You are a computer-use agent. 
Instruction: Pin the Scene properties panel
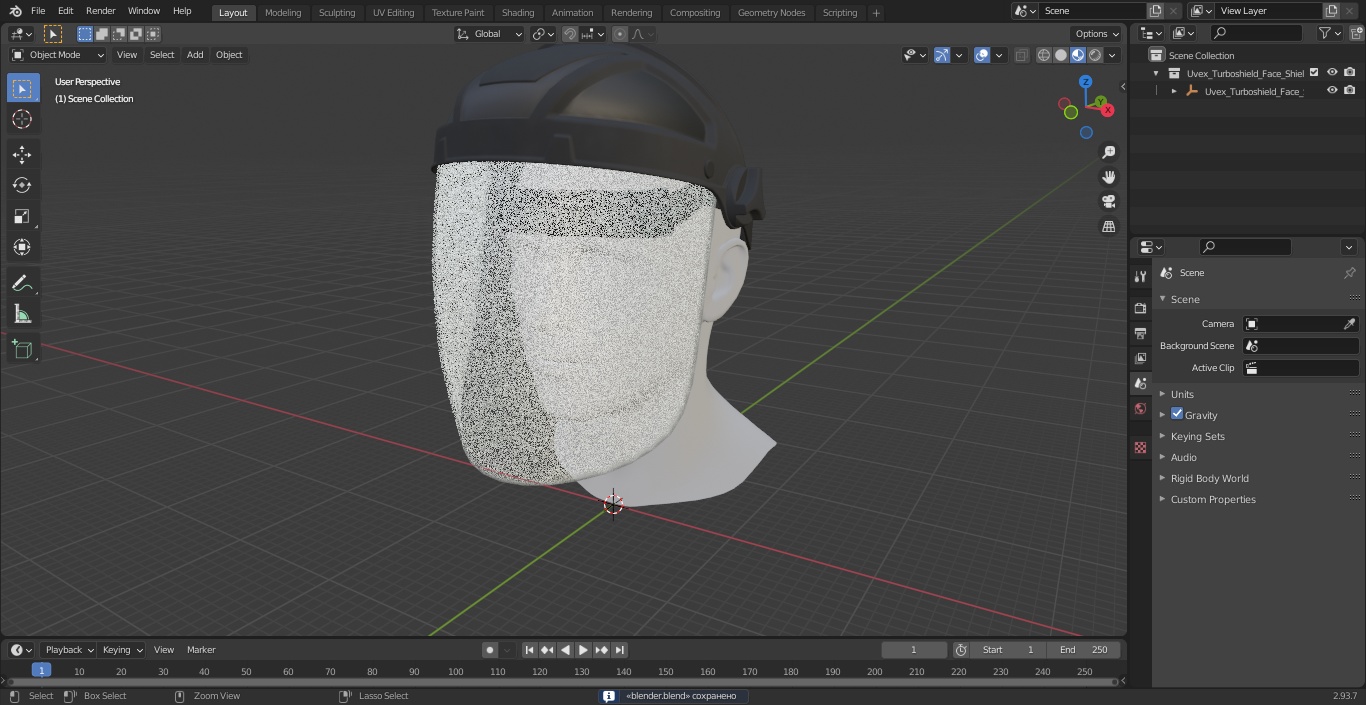[x=1349, y=273]
